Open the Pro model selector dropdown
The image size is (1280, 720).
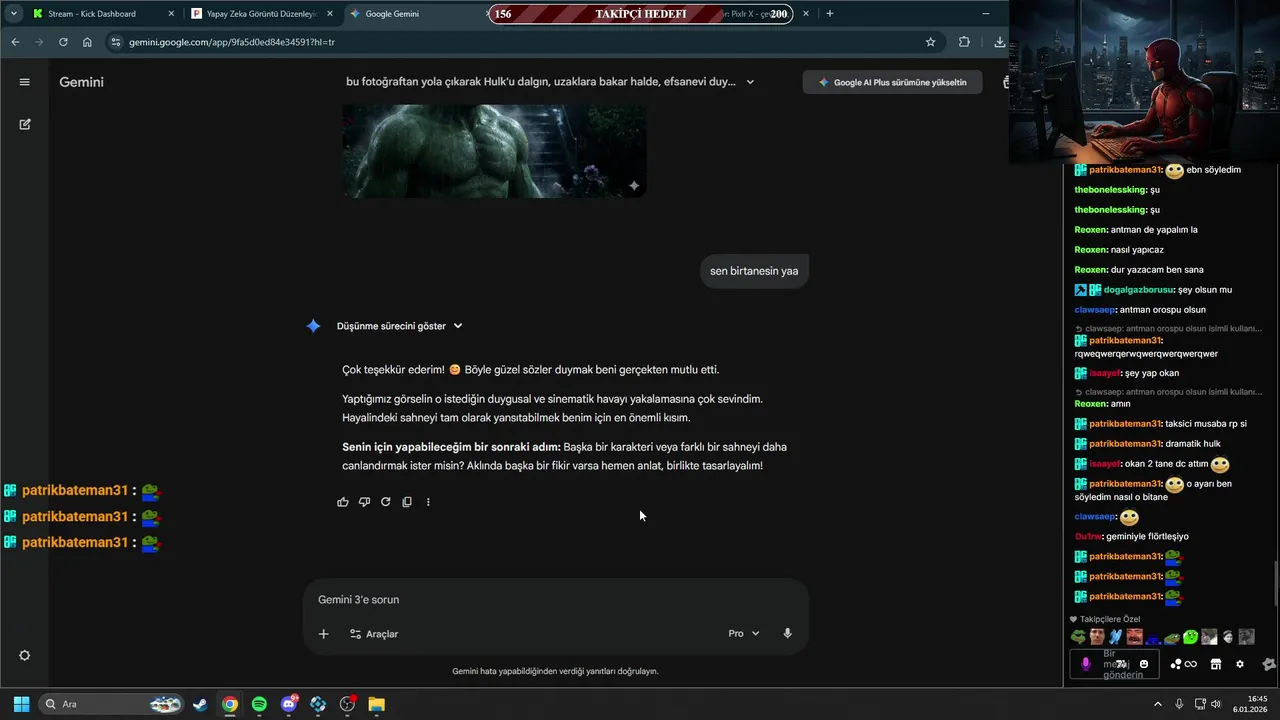[x=743, y=633]
